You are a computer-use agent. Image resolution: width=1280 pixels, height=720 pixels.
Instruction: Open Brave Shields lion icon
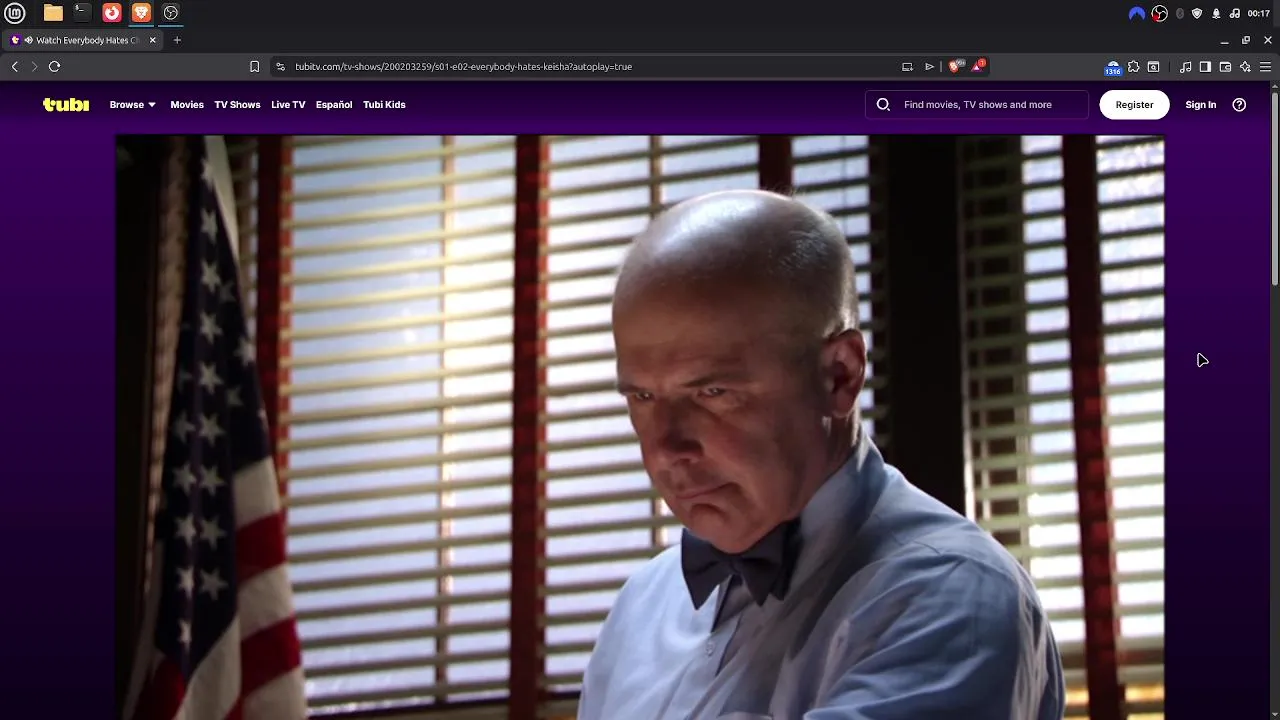point(955,66)
